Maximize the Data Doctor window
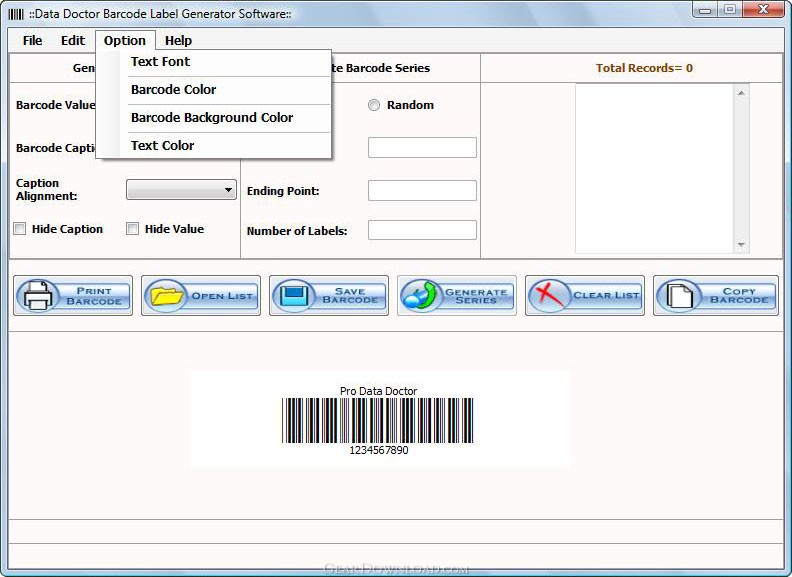Viewport: 792px width, 577px height. coord(730,10)
